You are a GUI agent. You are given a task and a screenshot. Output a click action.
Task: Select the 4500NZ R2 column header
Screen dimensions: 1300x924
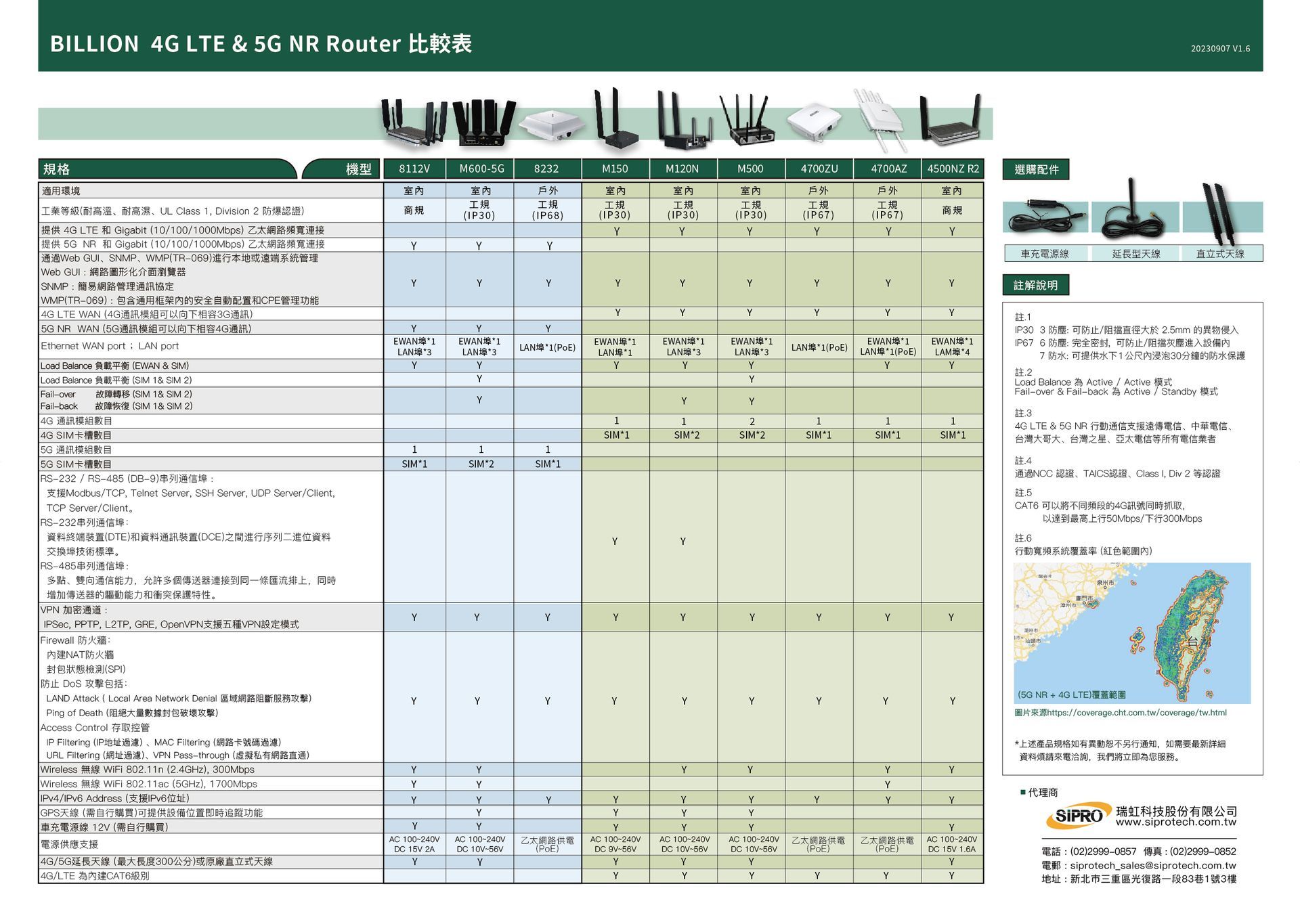tap(953, 169)
